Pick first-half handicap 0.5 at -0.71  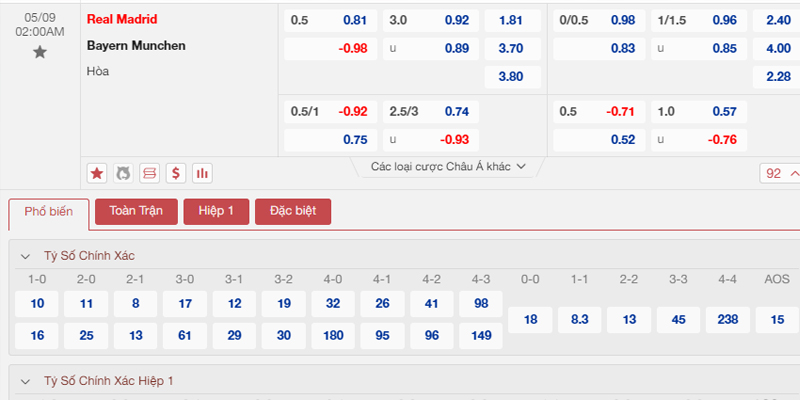click(x=599, y=112)
